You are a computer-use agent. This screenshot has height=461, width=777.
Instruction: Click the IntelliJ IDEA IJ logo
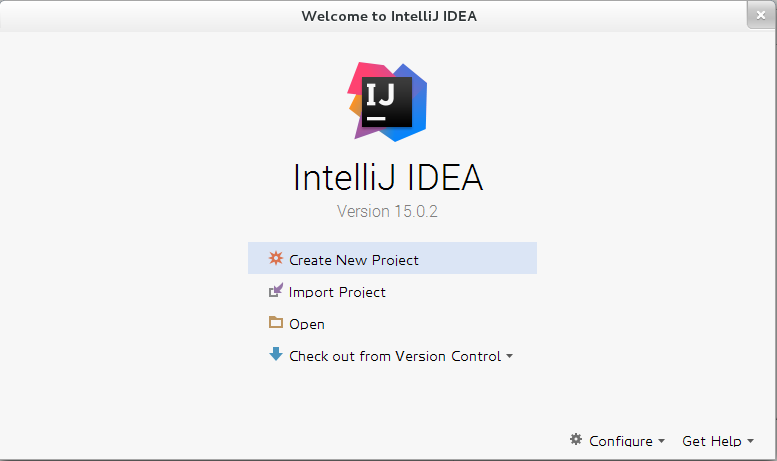(388, 102)
